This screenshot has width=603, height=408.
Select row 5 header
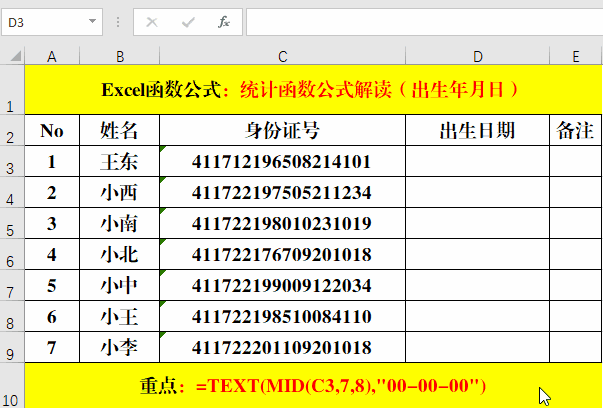tap(12, 223)
